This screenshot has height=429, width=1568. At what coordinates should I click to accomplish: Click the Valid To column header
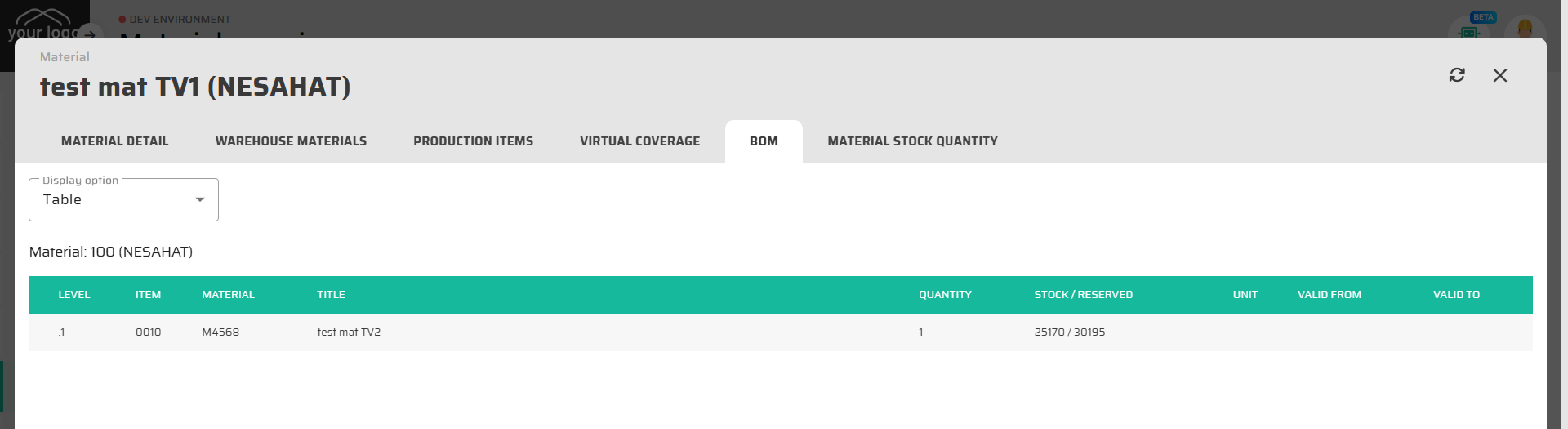(x=1456, y=295)
